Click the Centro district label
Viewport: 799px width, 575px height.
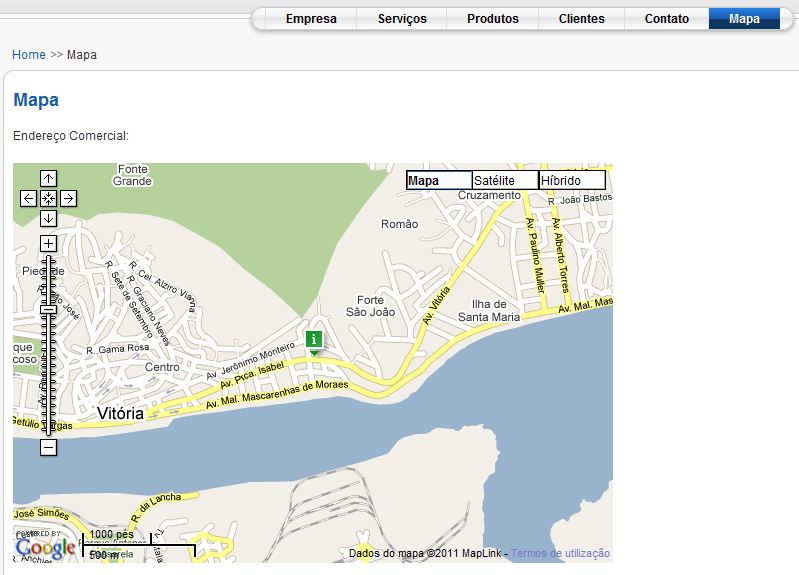tap(162, 367)
